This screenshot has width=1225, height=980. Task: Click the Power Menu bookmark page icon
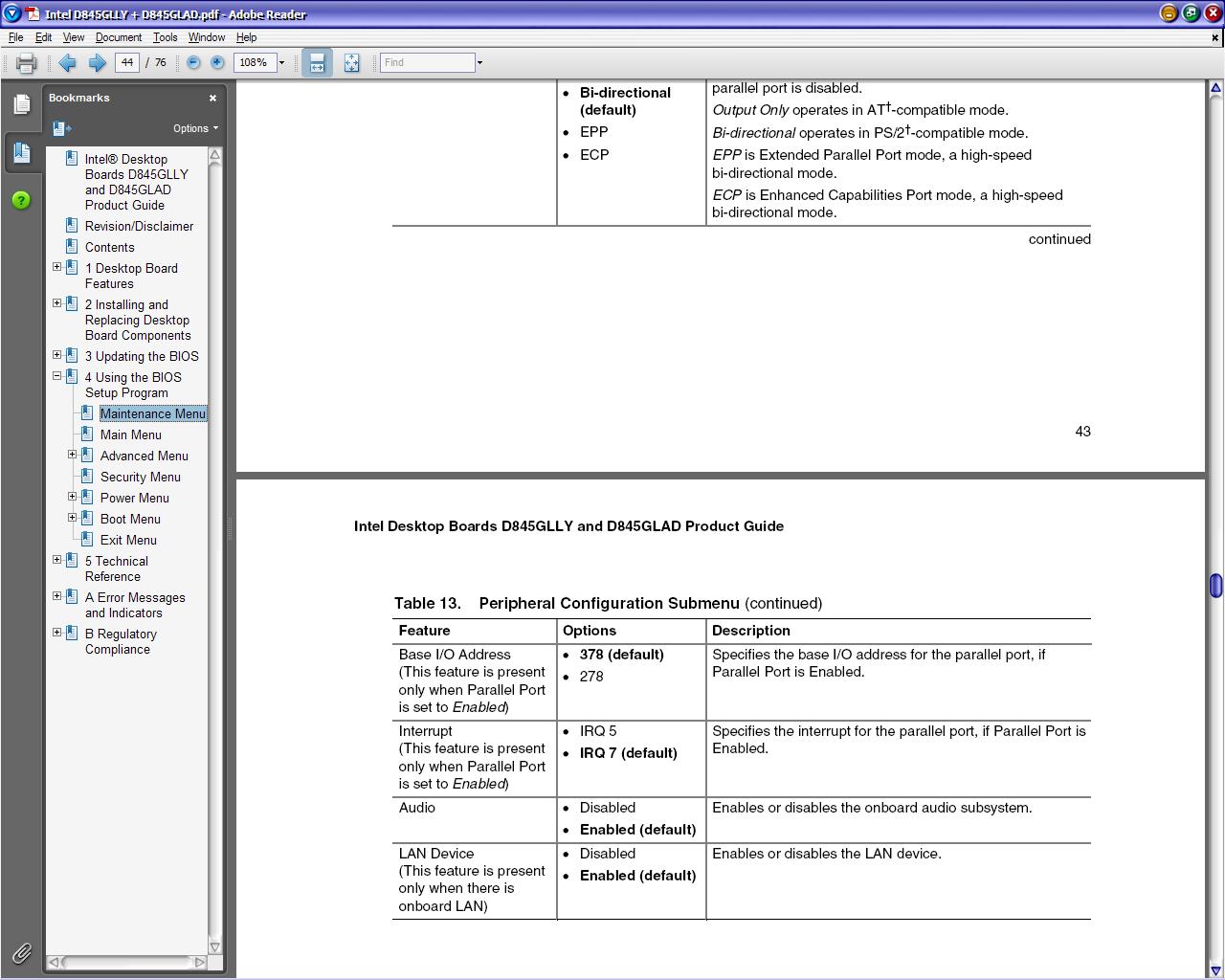[x=87, y=498]
